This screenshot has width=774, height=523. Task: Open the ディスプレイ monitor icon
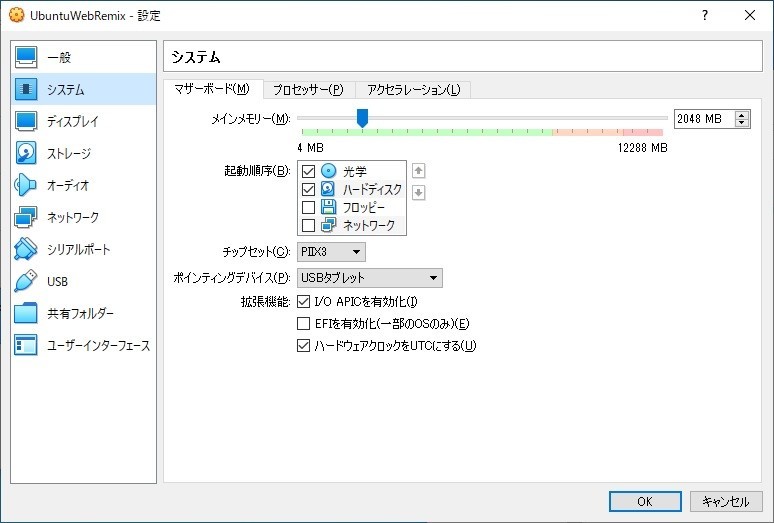point(26,121)
